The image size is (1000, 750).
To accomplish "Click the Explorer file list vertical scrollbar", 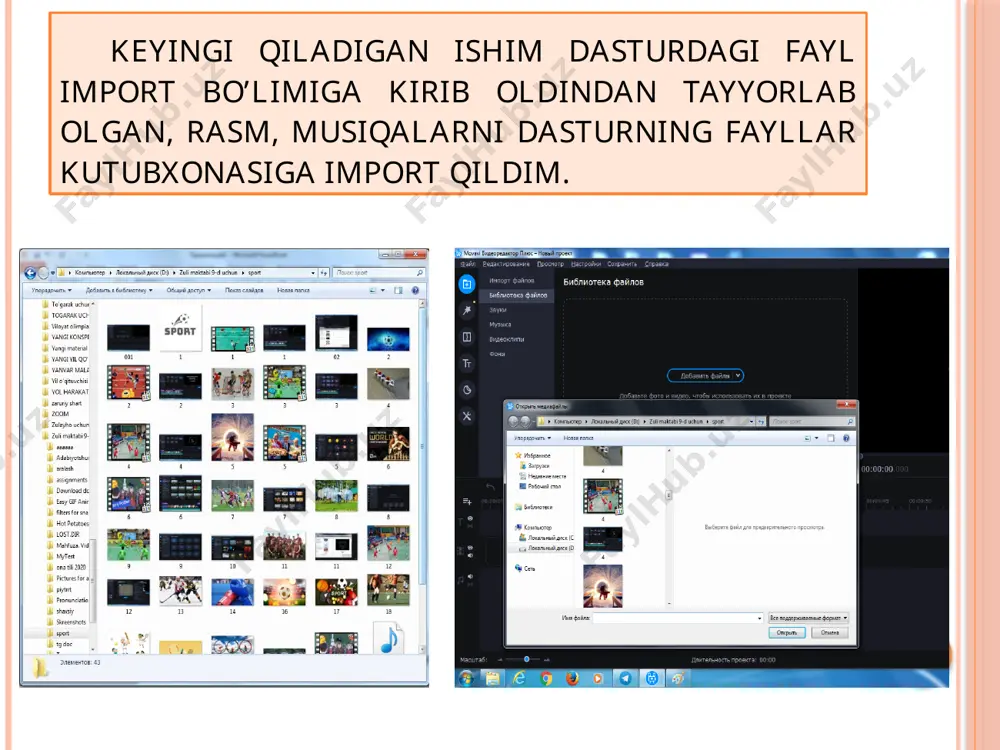I will coord(422,475).
